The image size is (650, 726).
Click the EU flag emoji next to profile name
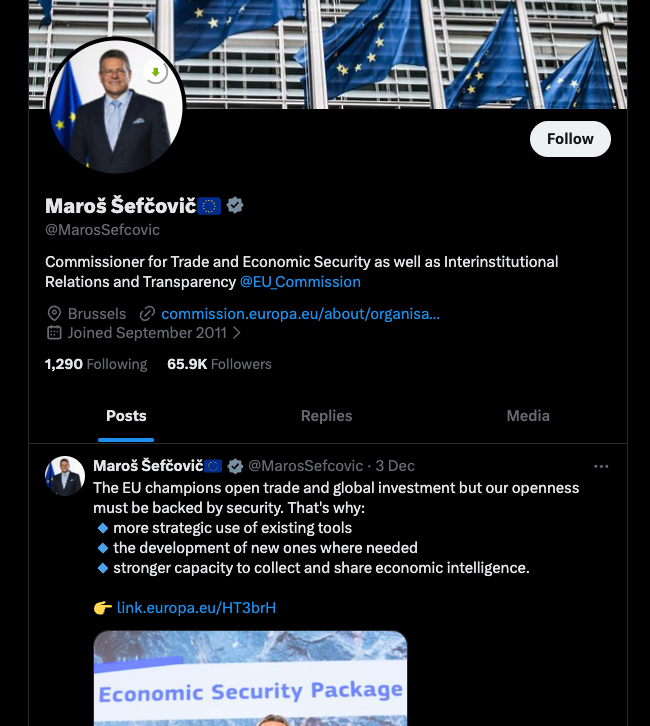click(209, 206)
